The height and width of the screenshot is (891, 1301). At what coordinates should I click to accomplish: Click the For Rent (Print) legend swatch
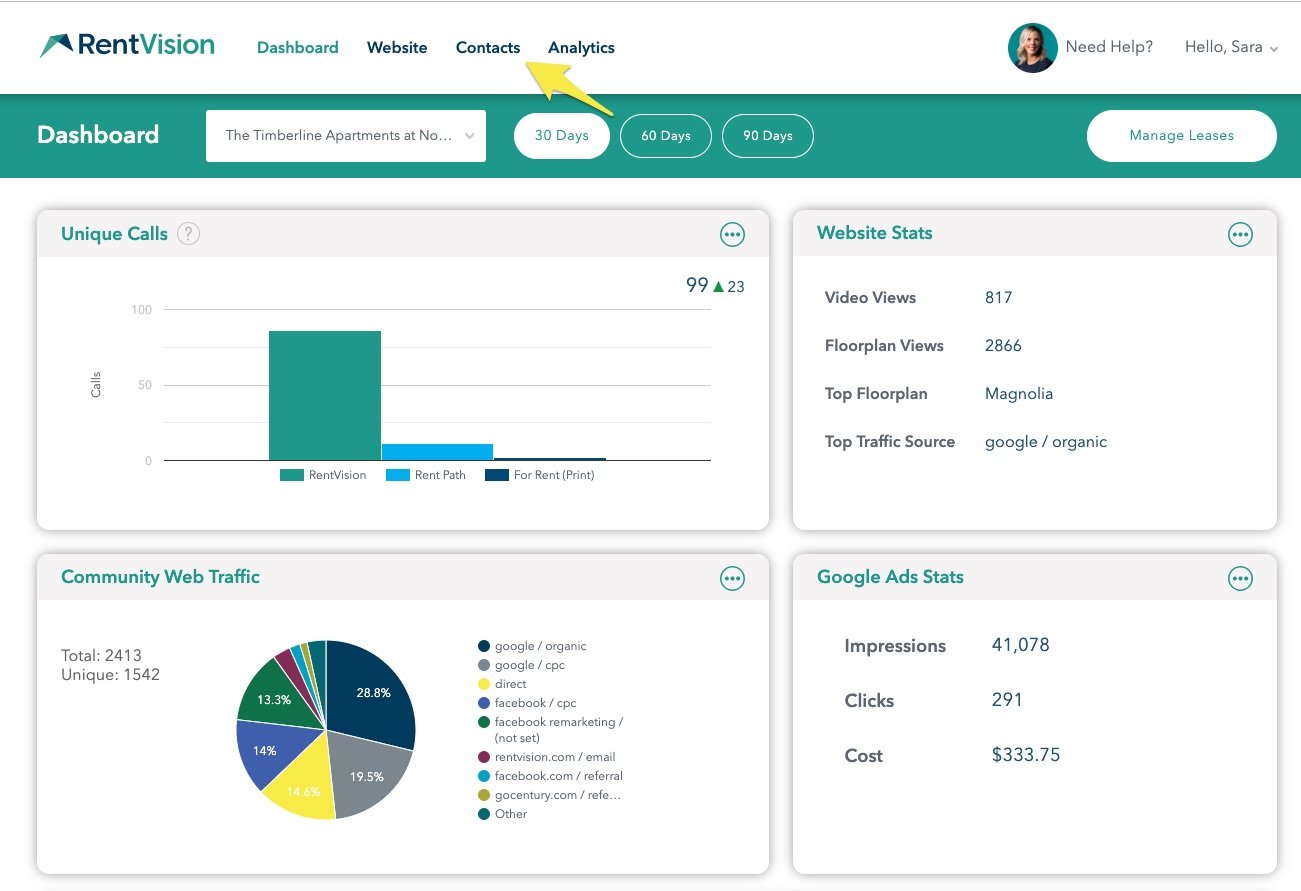click(497, 475)
